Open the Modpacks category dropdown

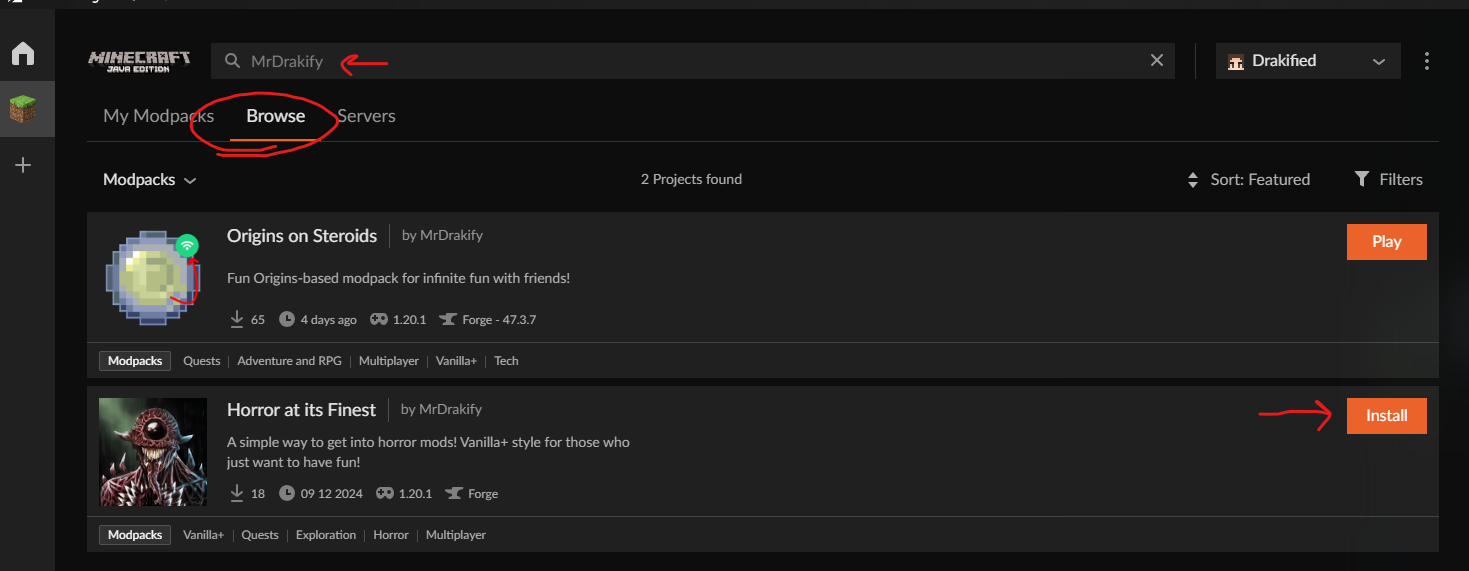(x=149, y=180)
